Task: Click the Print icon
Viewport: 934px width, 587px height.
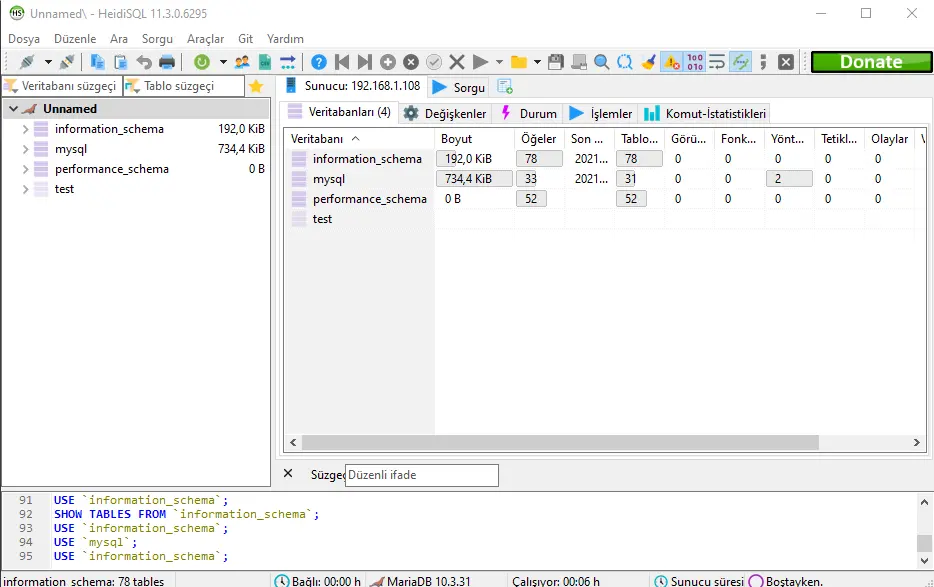Action: (167, 61)
